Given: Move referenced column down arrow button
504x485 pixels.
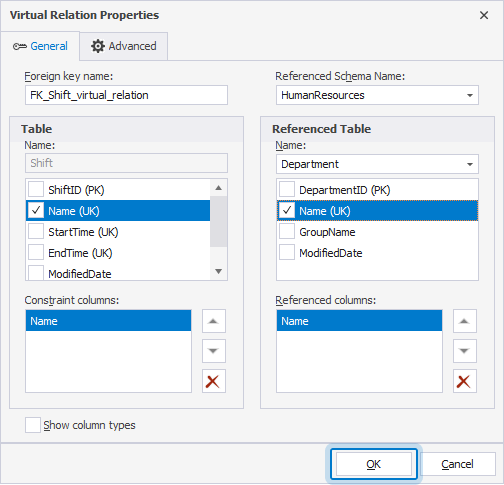Looking at the screenshot, I should pyautogui.click(x=465, y=351).
